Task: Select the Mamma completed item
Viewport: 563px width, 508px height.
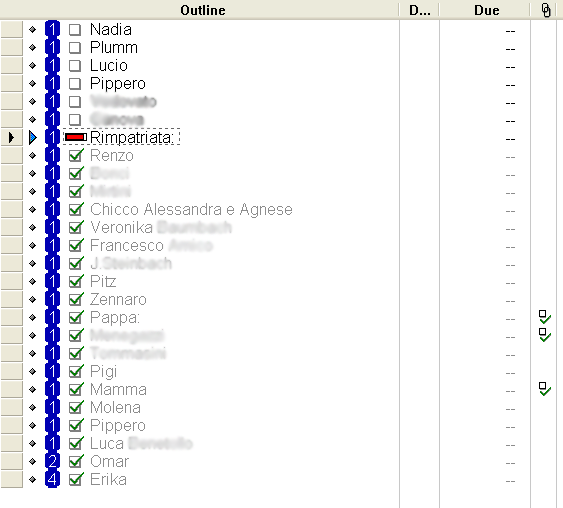Action: coord(118,389)
